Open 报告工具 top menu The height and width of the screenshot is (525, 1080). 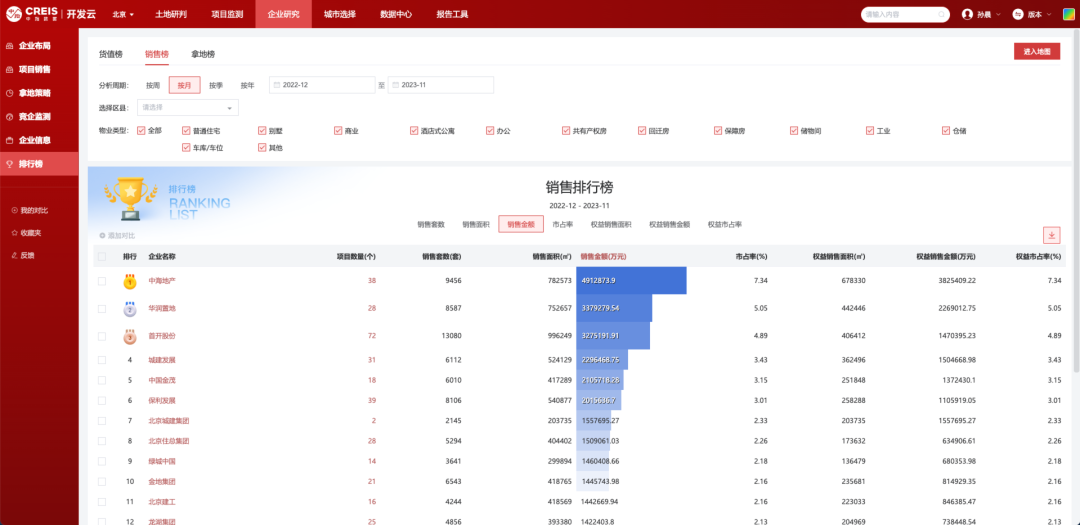453,14
